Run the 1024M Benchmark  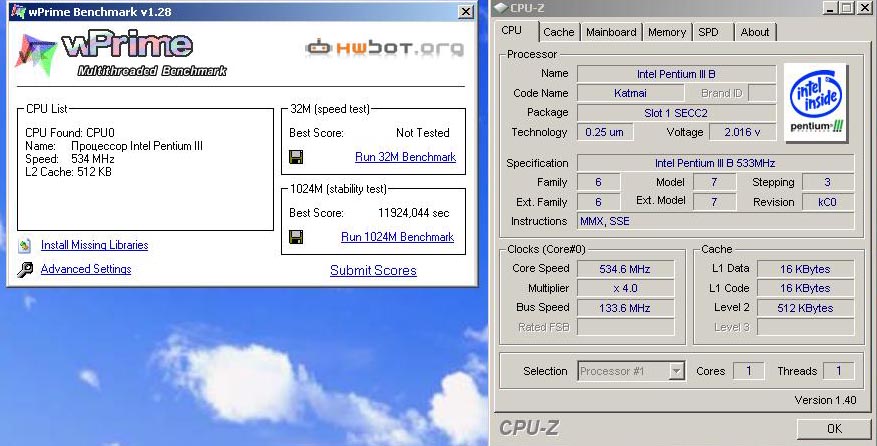398,237
